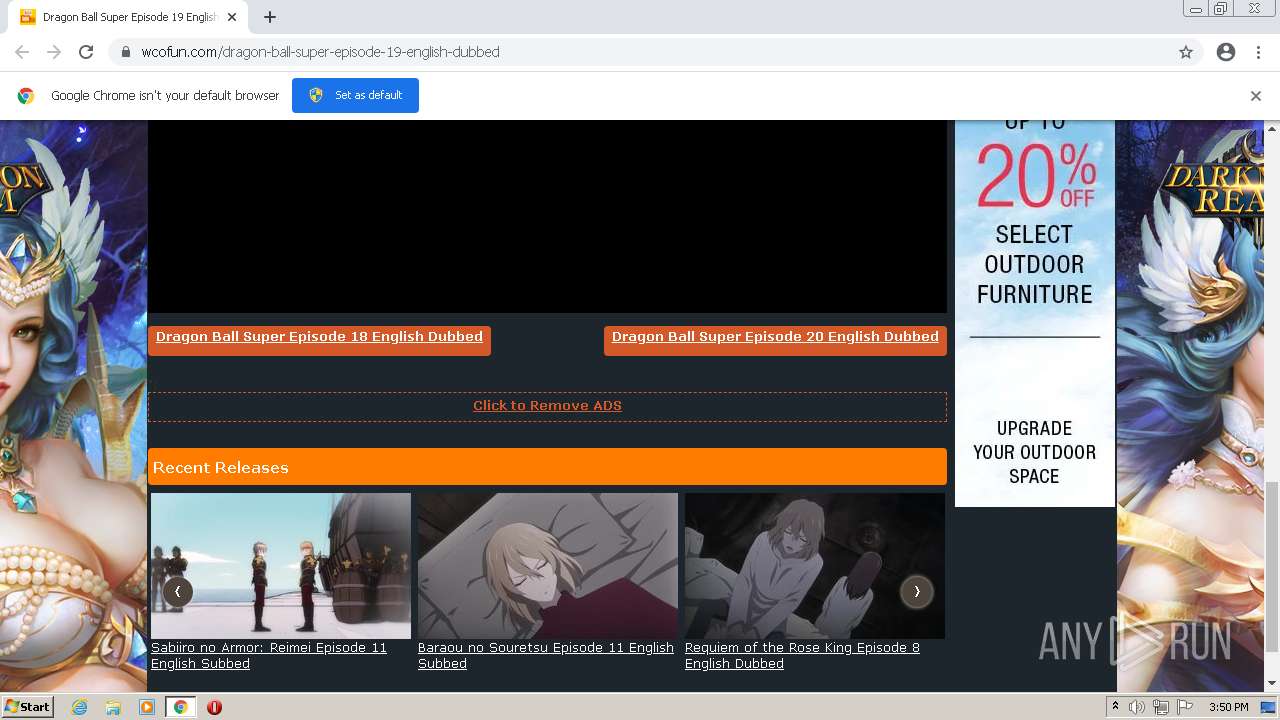Open the Chrome profile avatar icon
Screen dimensions: 1280x720
coord(1226,52)
